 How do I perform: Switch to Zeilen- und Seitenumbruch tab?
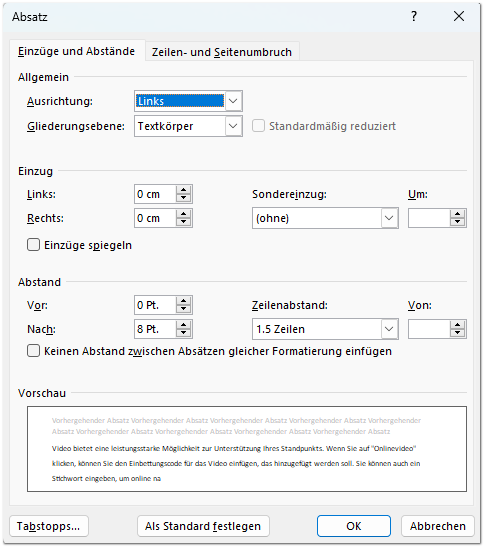point(222,52)
